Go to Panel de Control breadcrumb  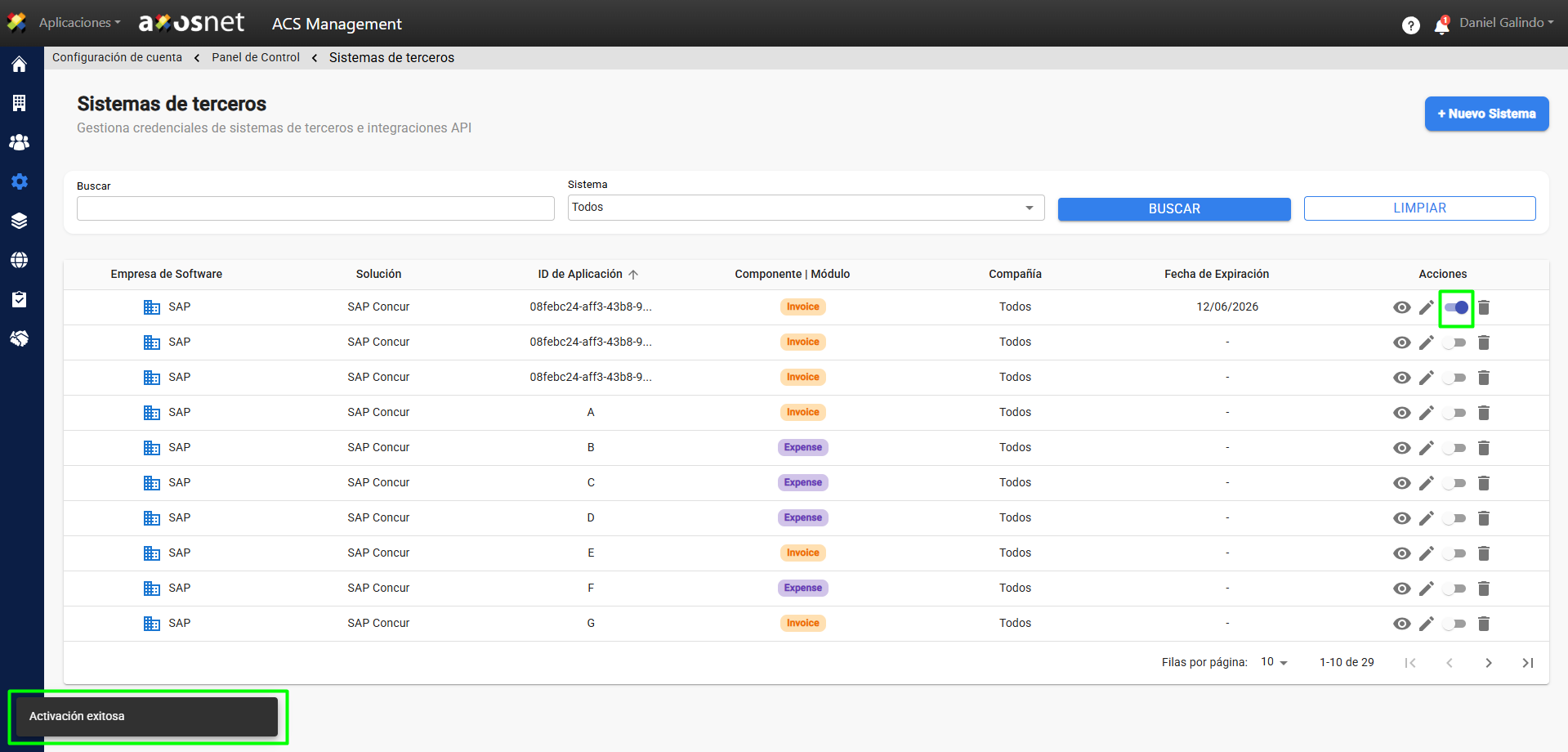pos(256,57)
